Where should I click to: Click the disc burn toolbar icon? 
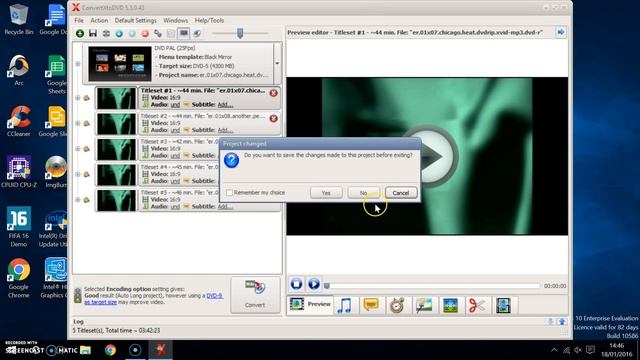click(197, 33)
